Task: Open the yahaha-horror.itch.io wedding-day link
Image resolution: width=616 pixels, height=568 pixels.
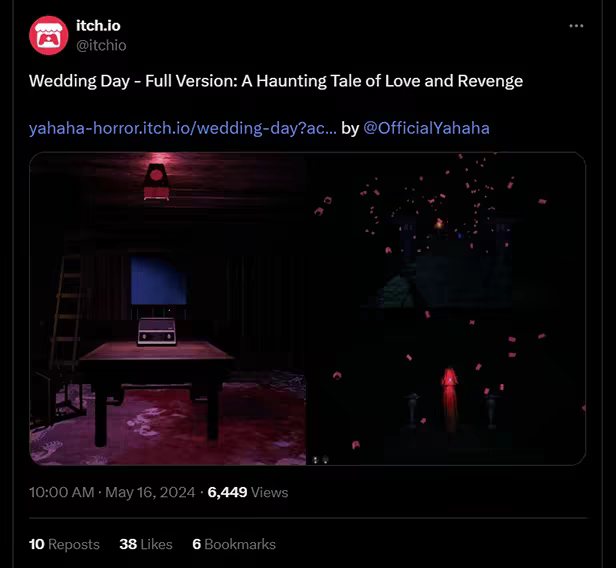Action: point(183,128)
